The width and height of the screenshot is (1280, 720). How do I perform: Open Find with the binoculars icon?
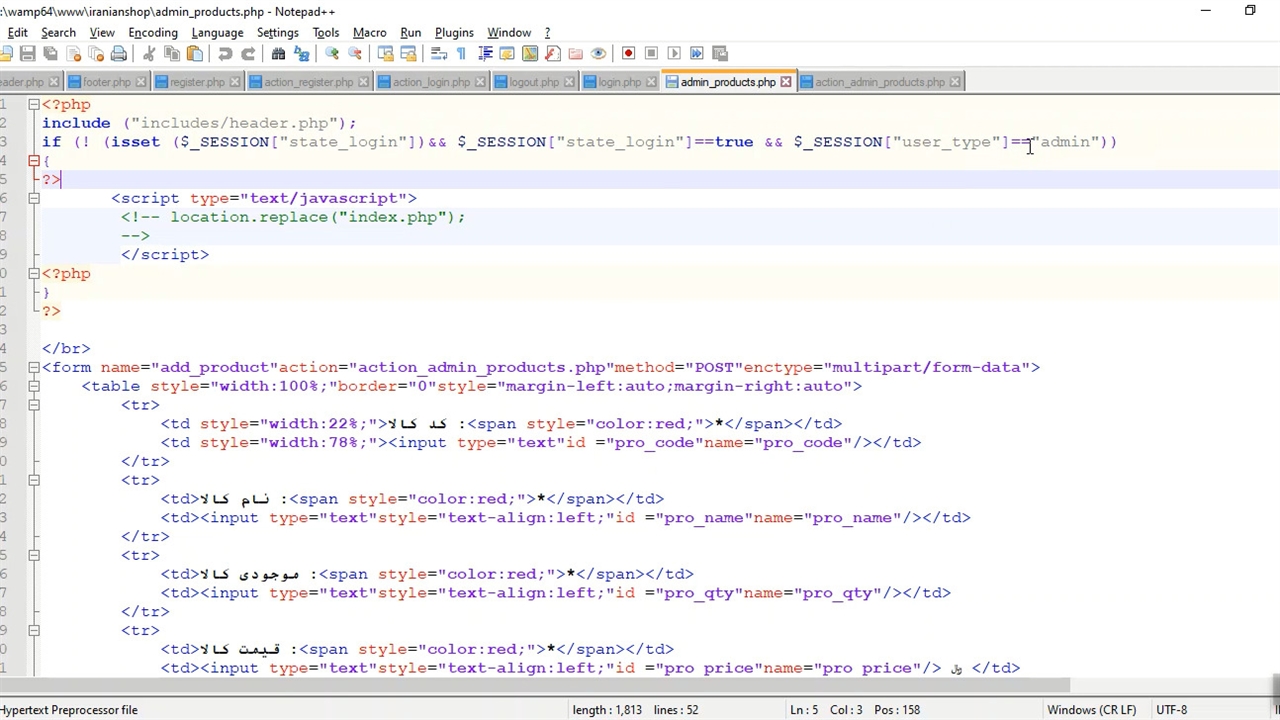tap(278, 53)
